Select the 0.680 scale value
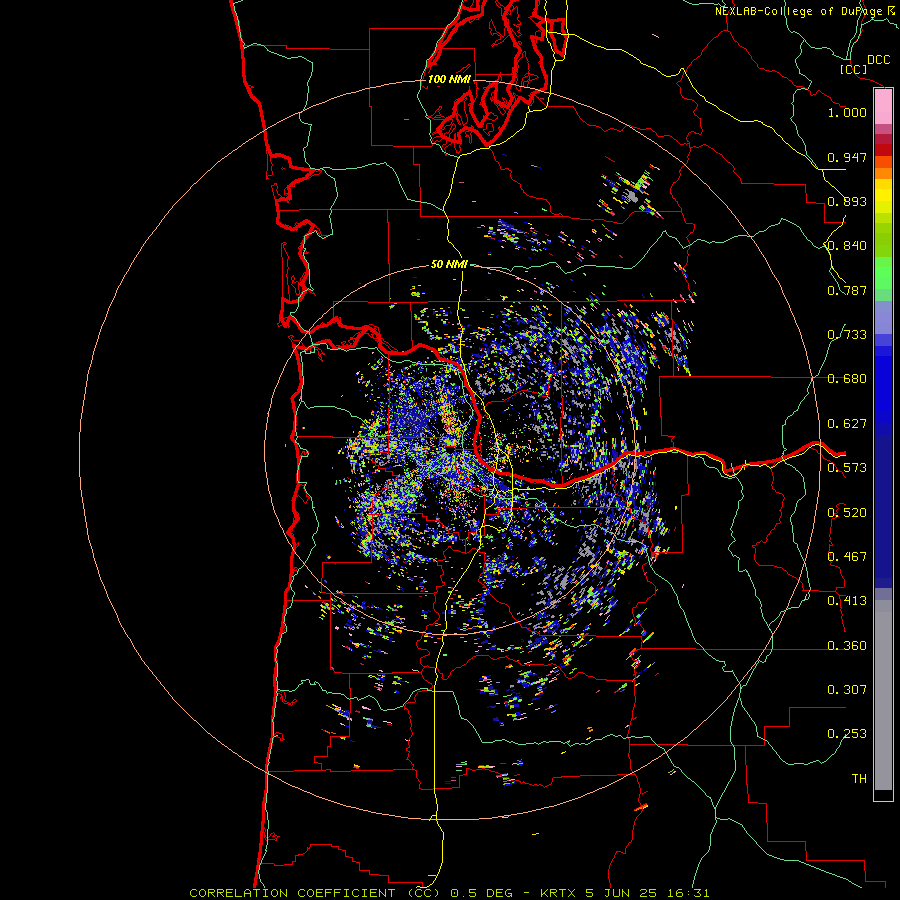 847,379
